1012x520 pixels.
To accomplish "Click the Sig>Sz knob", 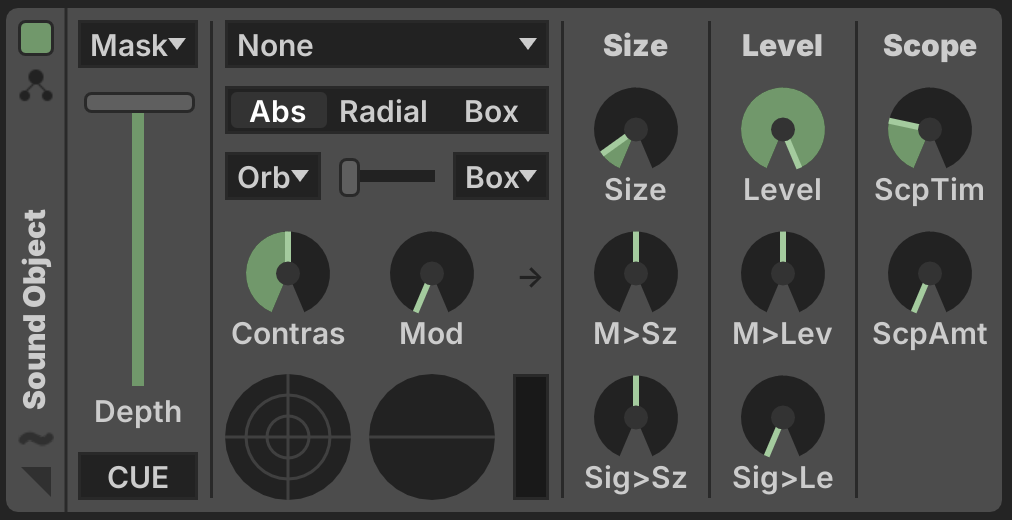I will click(x=636, y=417).
